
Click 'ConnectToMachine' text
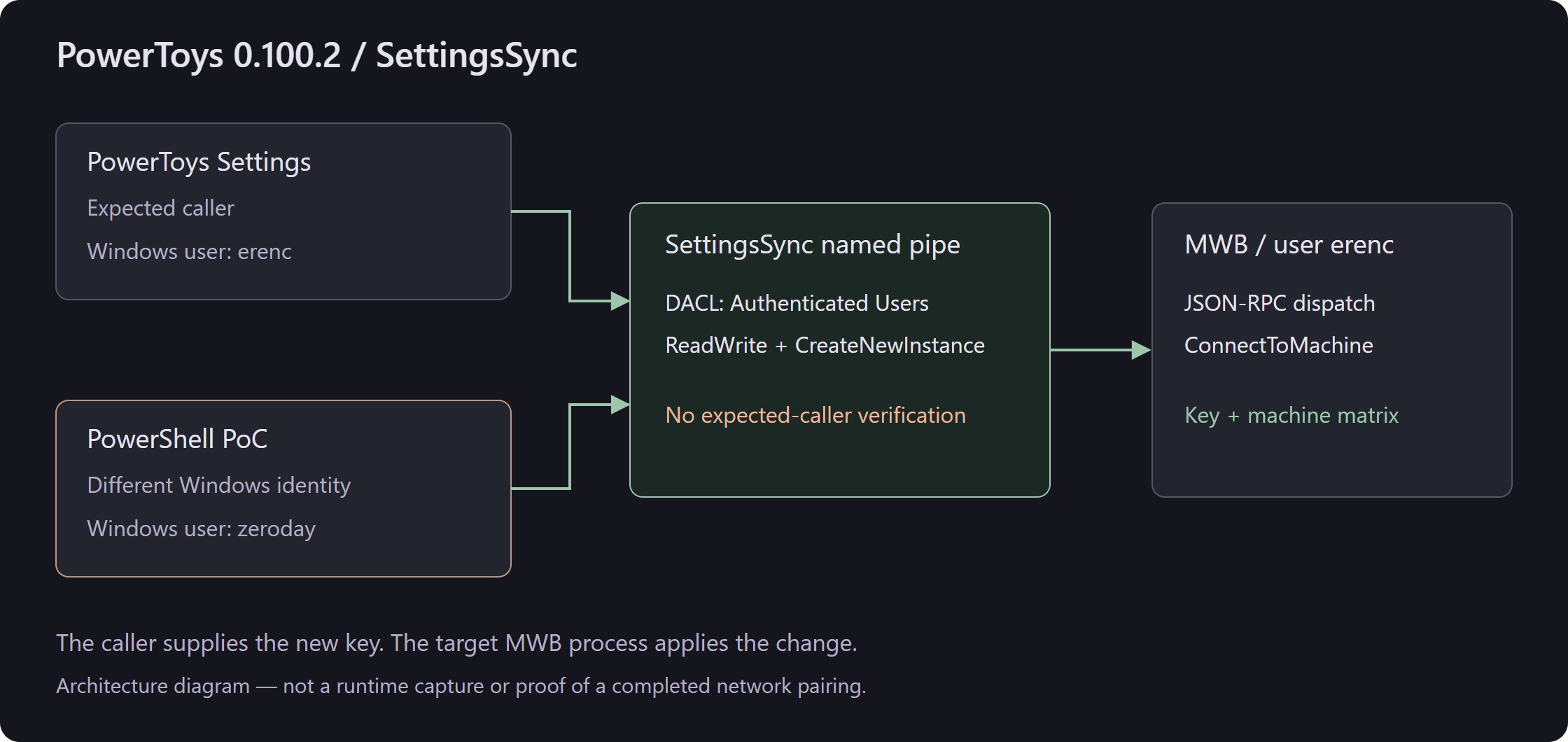point(1278,345)
